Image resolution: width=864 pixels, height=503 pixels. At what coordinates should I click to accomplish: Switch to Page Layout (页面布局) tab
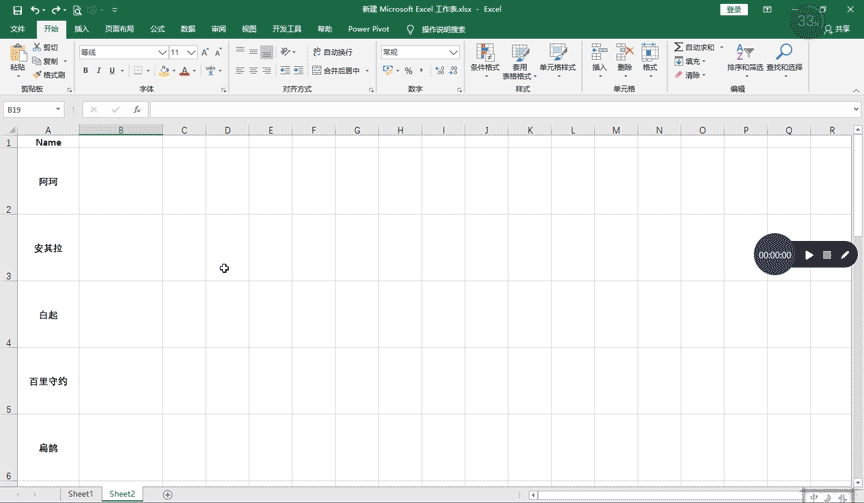point(120,29)
